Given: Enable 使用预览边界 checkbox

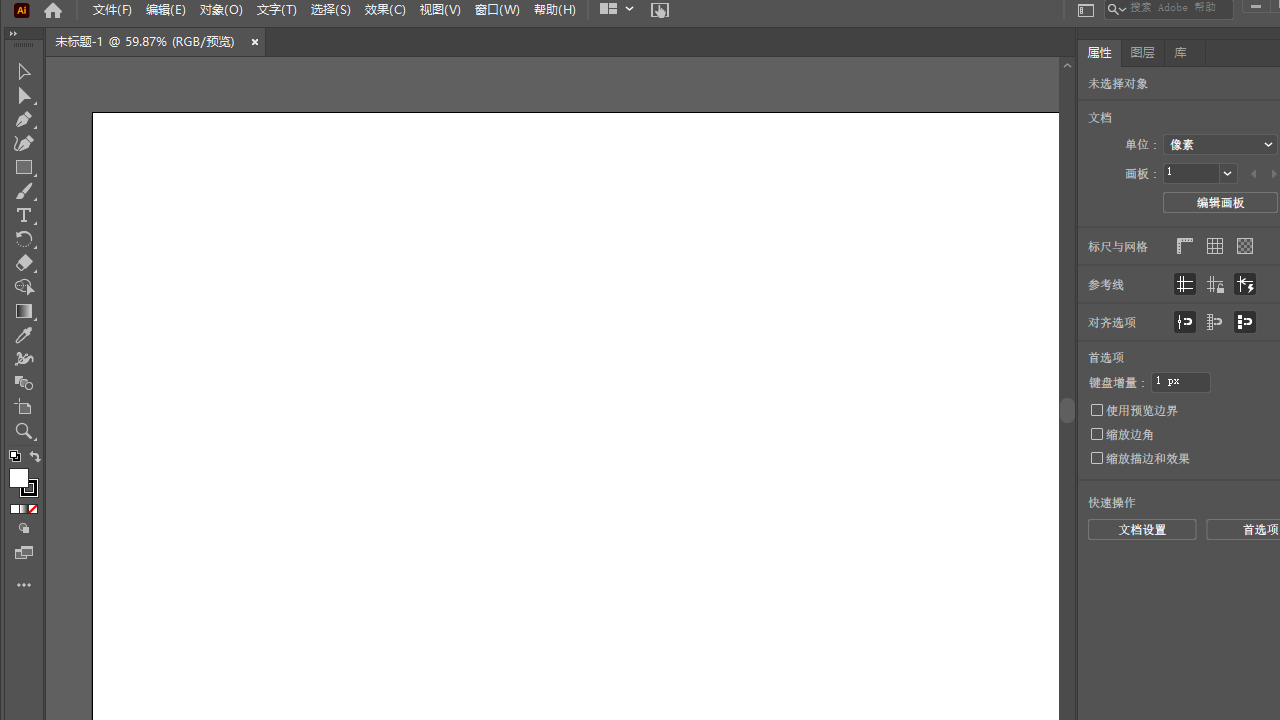Looking at the screenshot, I should tap(1097, 410).
